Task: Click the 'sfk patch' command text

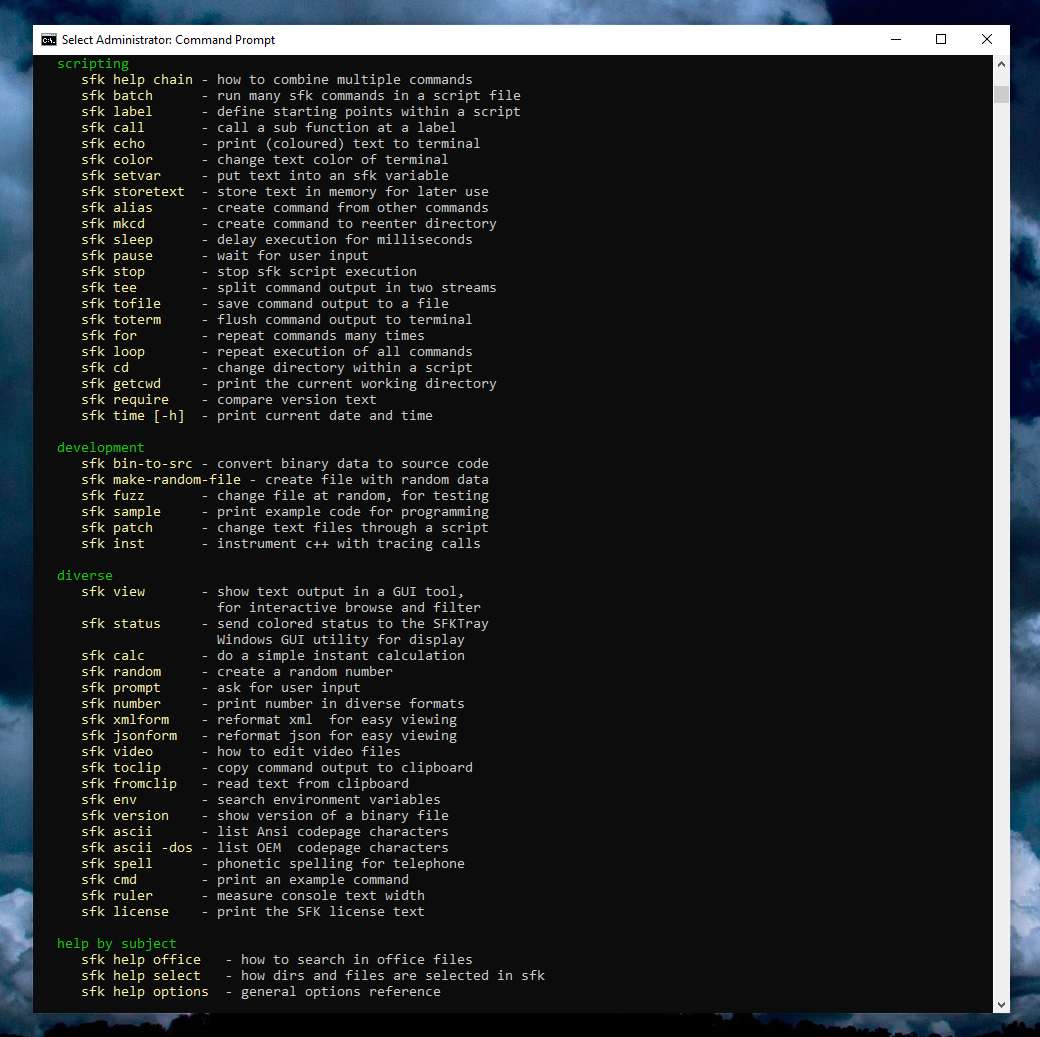Action: 117,527
